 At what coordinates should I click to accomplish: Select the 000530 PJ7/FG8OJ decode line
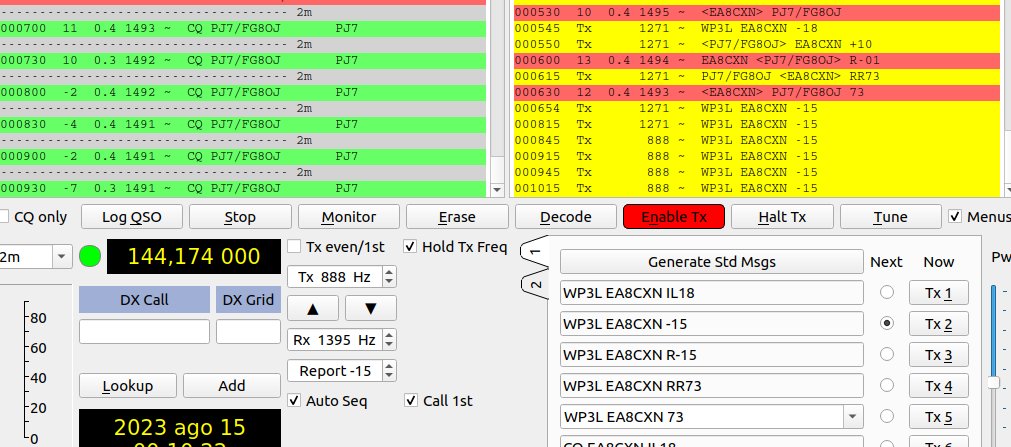(757, 12)
